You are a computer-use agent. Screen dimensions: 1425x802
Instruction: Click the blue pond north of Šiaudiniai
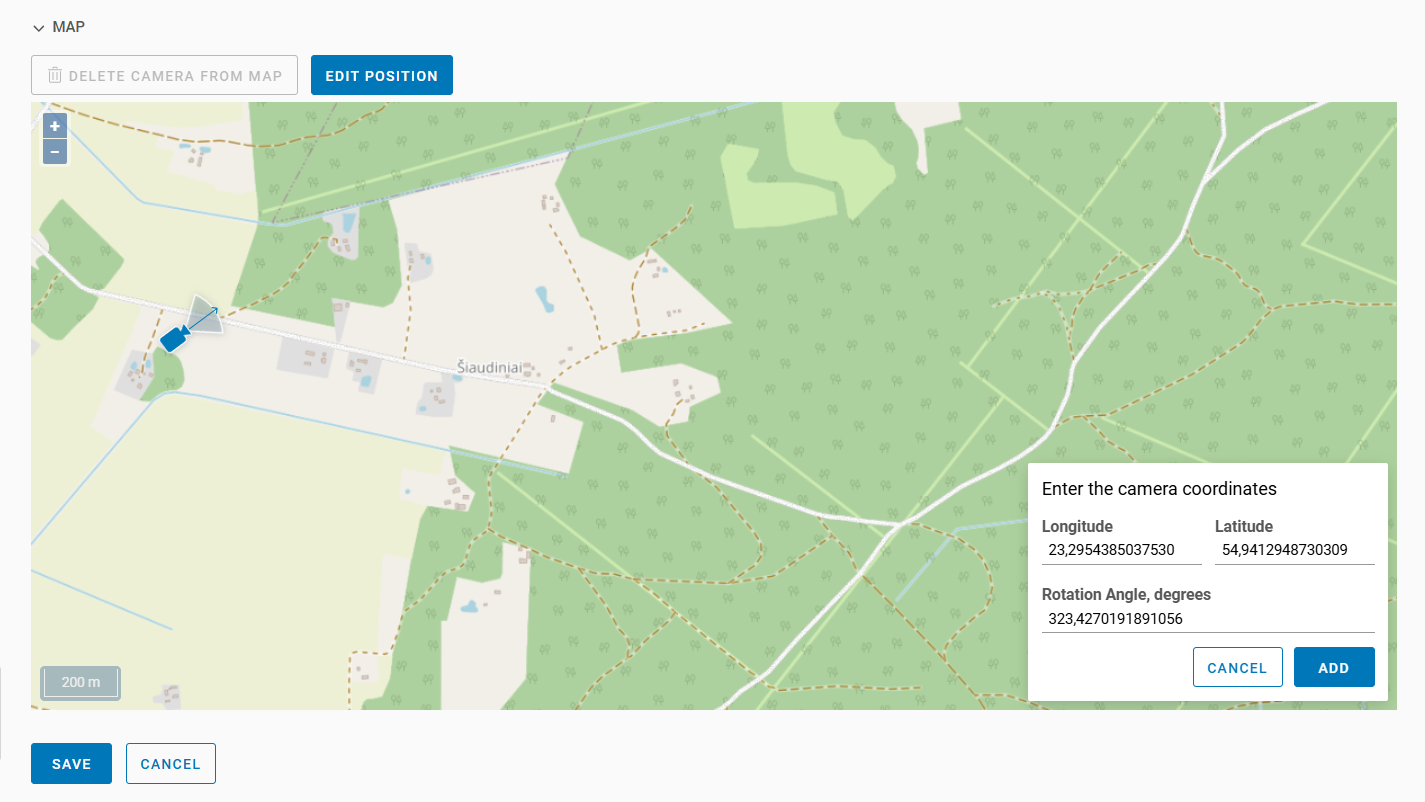[543, 298]
